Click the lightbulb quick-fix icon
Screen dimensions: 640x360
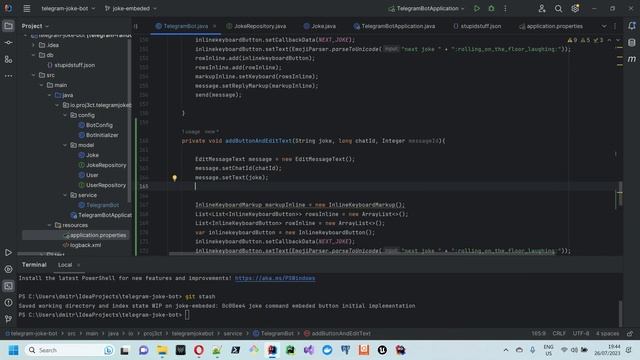point(174,178)
